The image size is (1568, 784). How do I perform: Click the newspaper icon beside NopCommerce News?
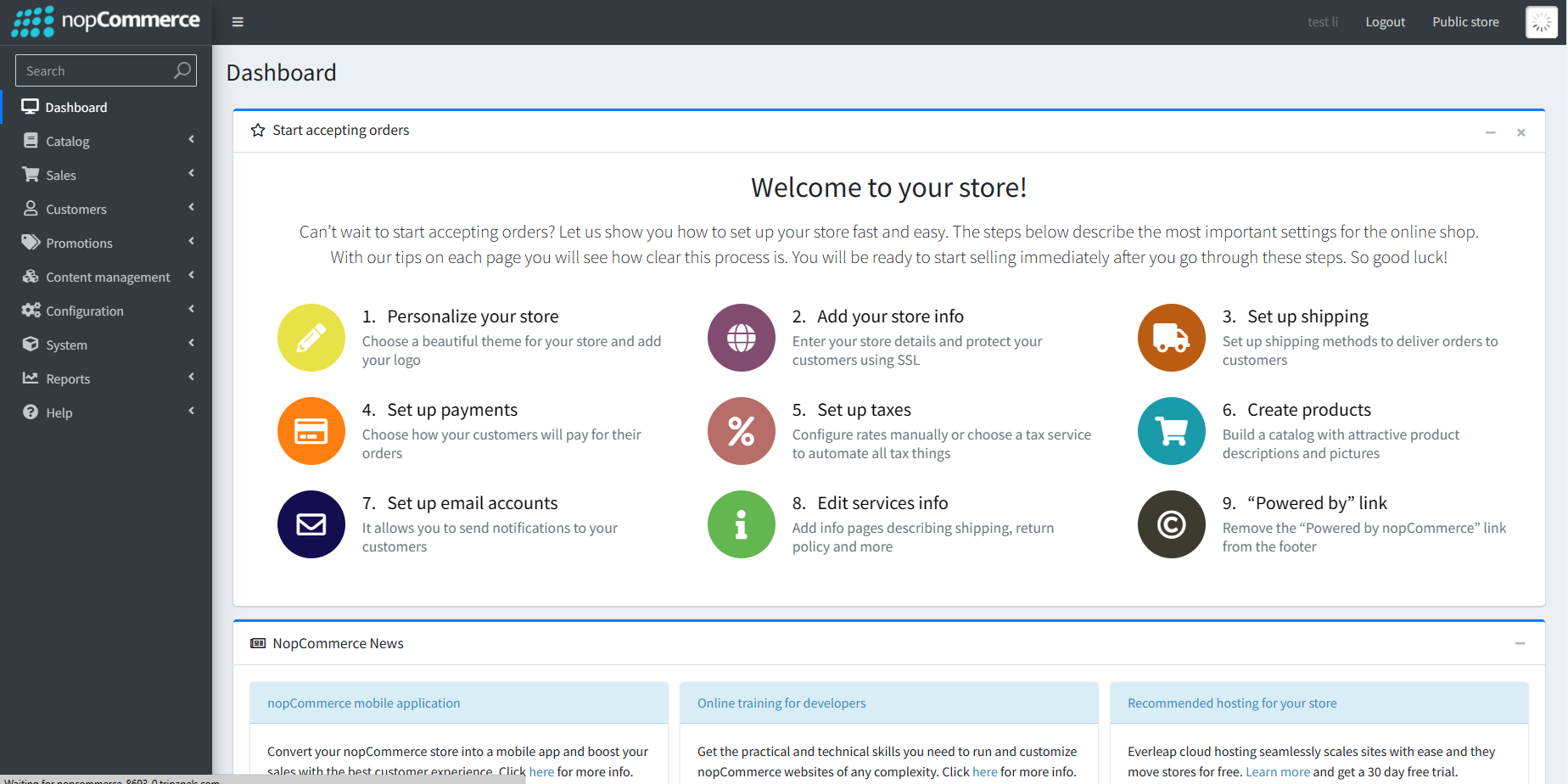pos(258,643)
